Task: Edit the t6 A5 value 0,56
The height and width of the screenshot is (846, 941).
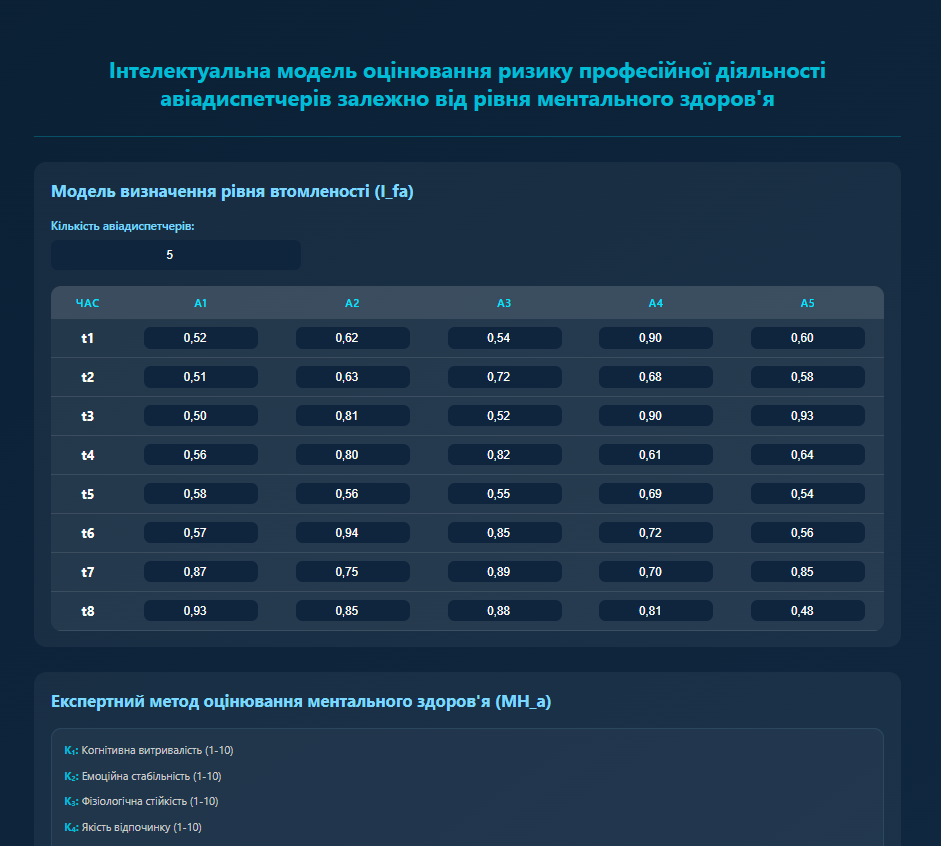Action: 808,533
